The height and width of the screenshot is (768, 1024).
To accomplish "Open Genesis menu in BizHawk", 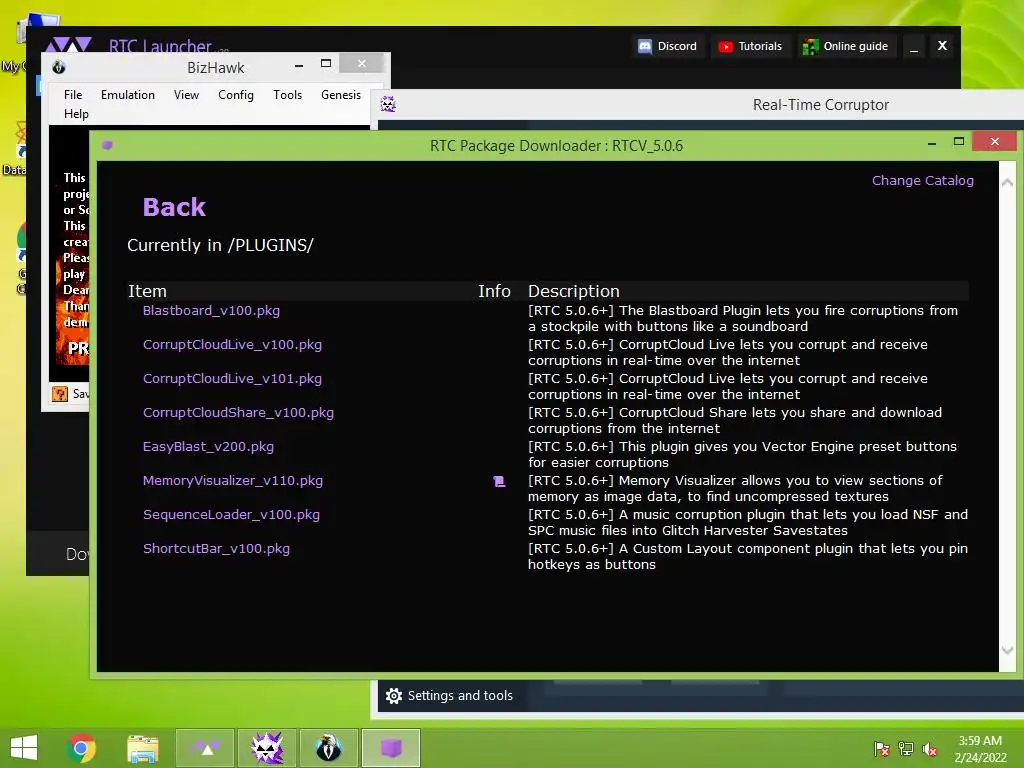I will tap(341, 95).
